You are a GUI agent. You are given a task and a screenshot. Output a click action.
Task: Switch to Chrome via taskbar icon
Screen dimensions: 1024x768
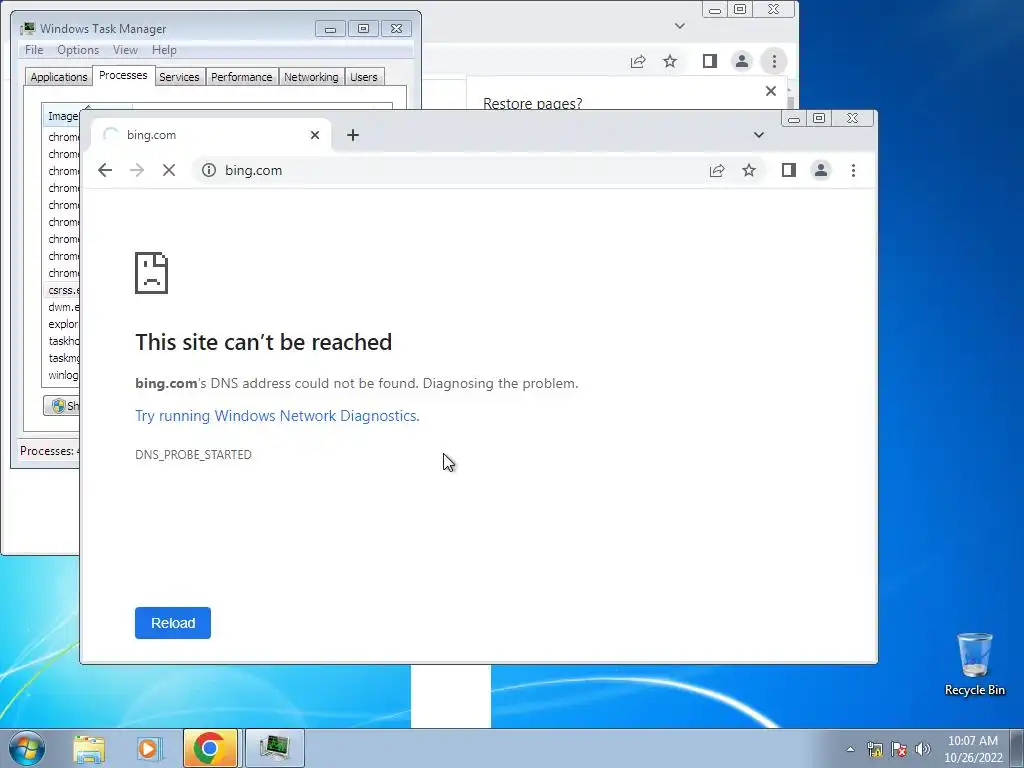coord(210,748)
